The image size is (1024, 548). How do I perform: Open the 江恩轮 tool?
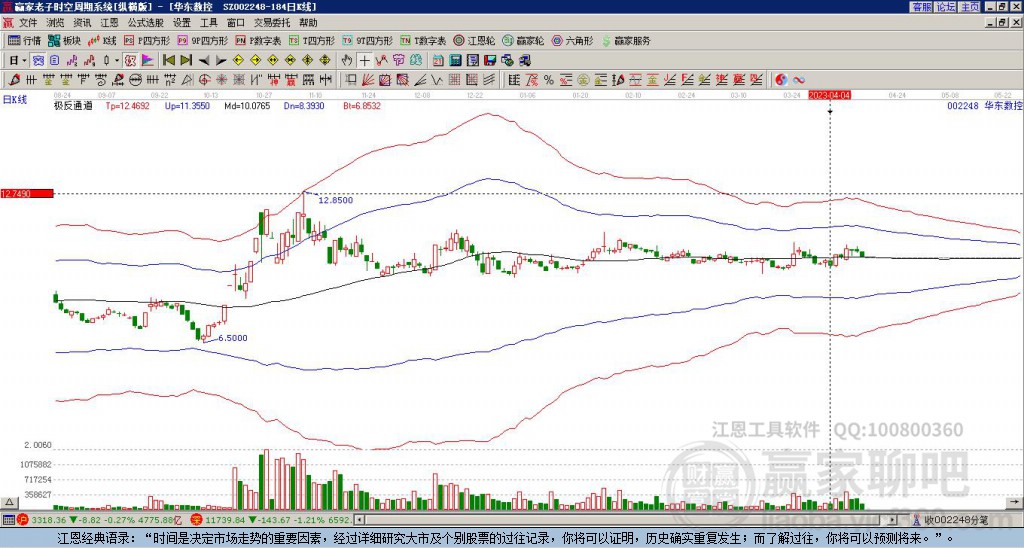click(474, 40)
